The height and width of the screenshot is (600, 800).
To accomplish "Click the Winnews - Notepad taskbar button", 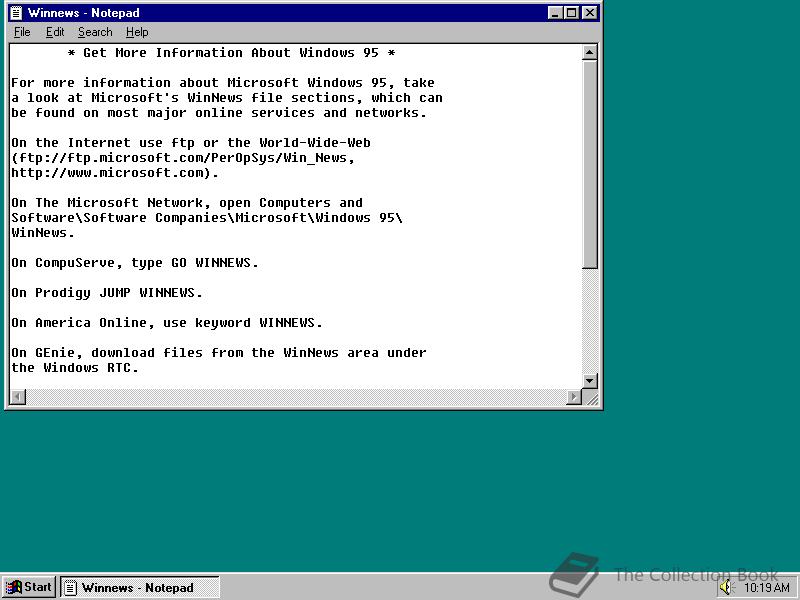I will (140, 587).
